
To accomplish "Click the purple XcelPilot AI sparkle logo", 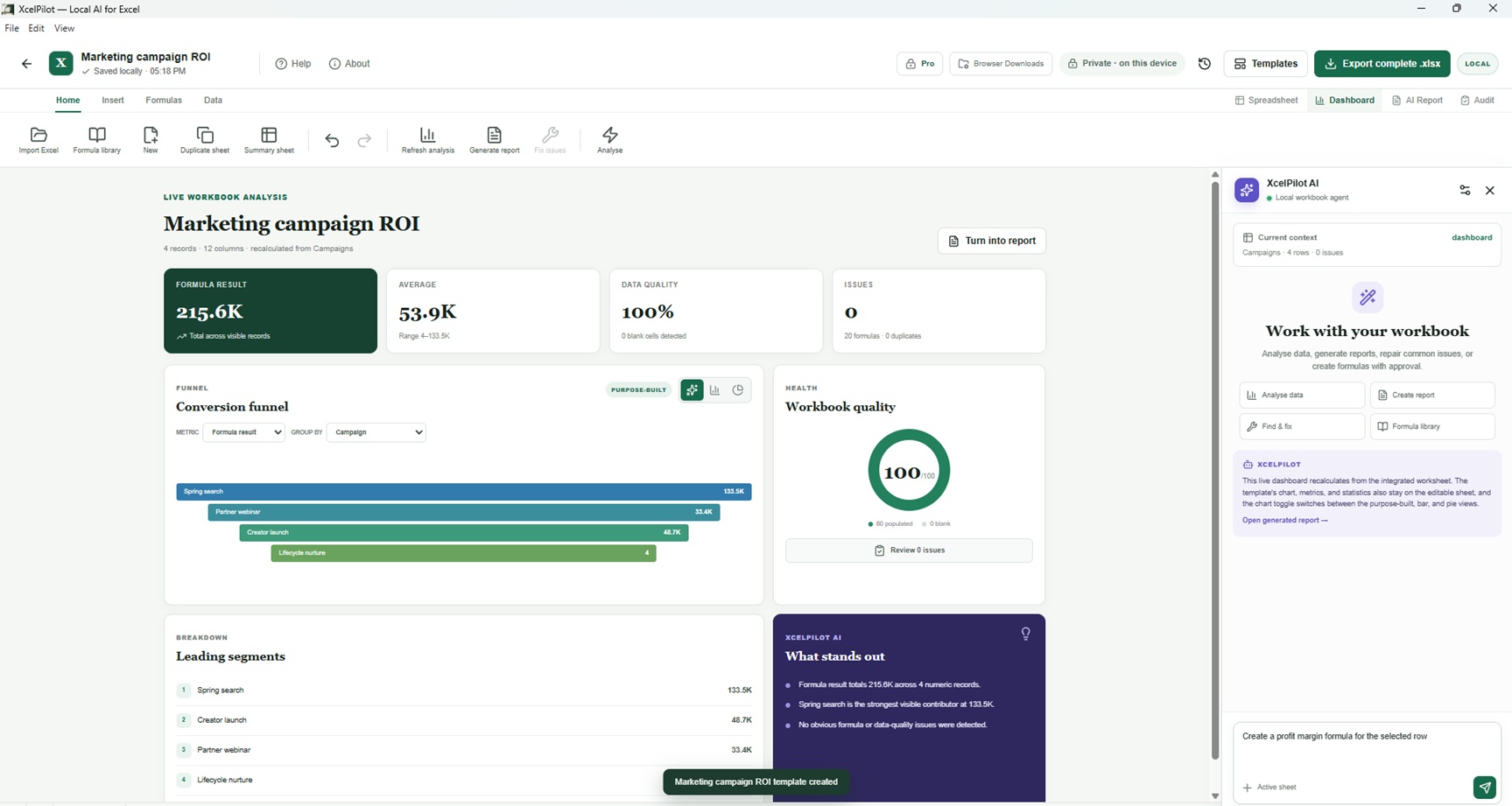I will tap(1247, 190).
